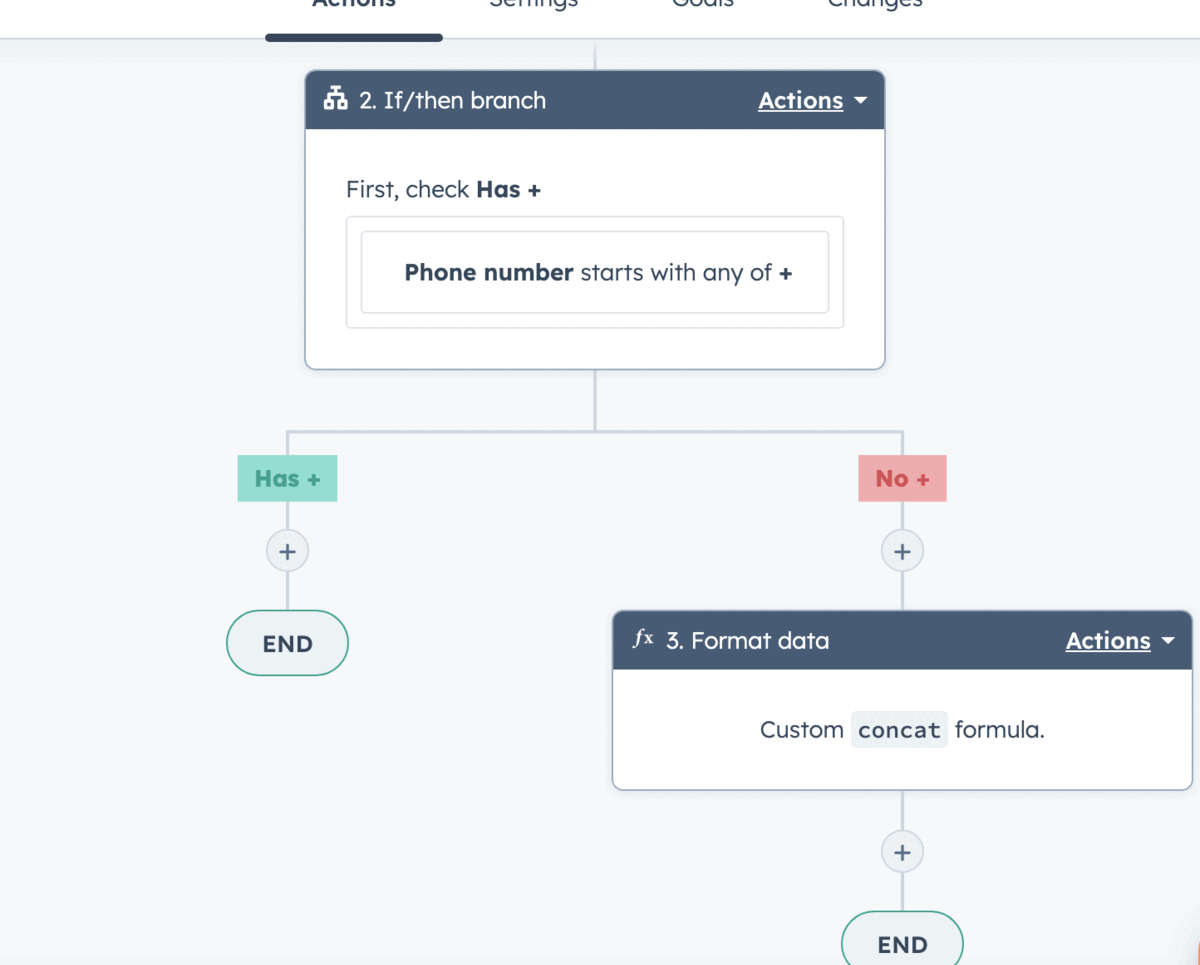
Task: Click 'First, check Has +' text
Action: [443, 190]
